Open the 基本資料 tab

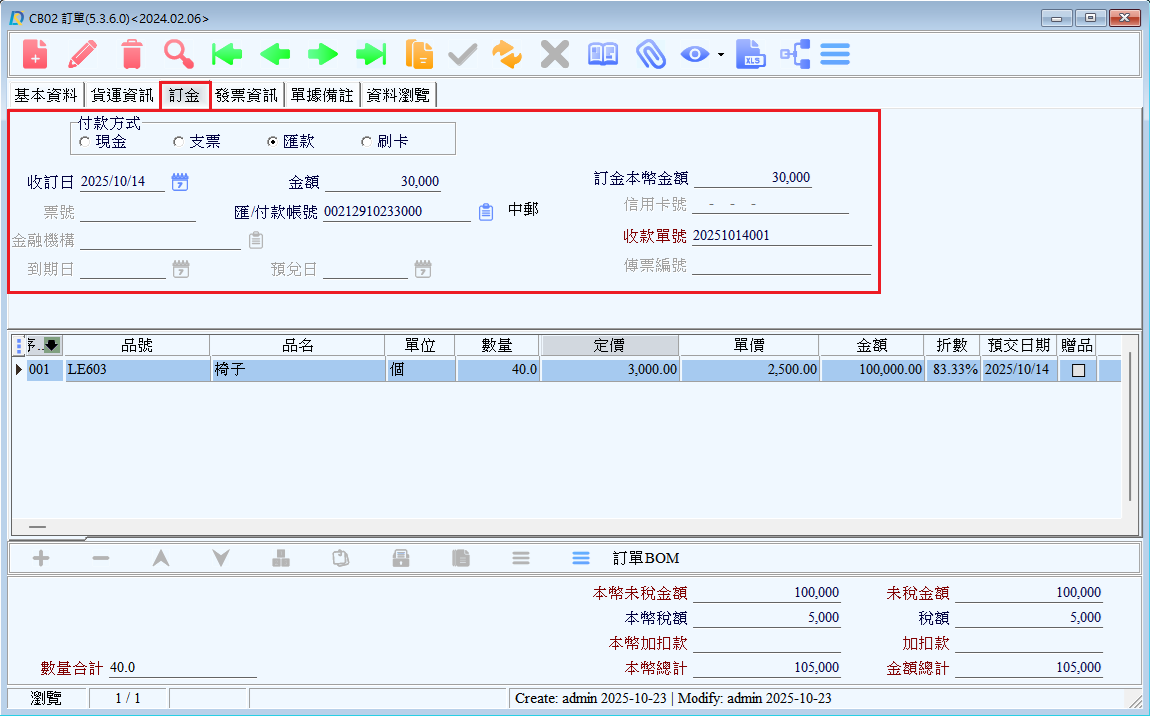coord(45,95)
